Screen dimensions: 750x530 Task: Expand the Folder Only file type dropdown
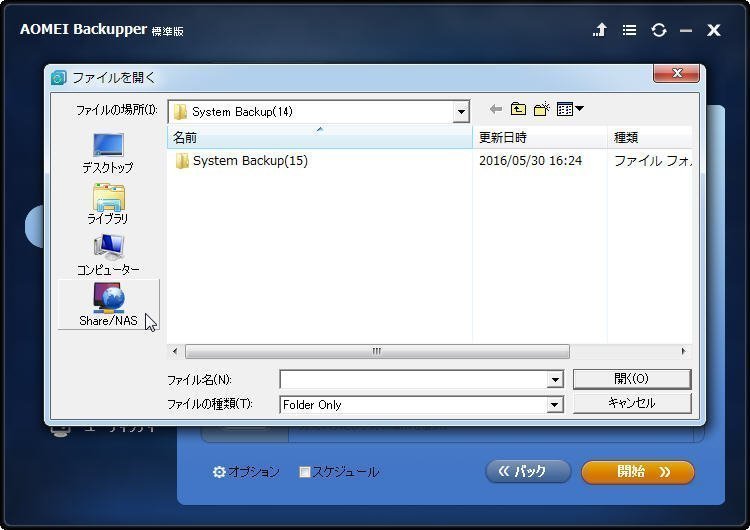coord(554,405)
